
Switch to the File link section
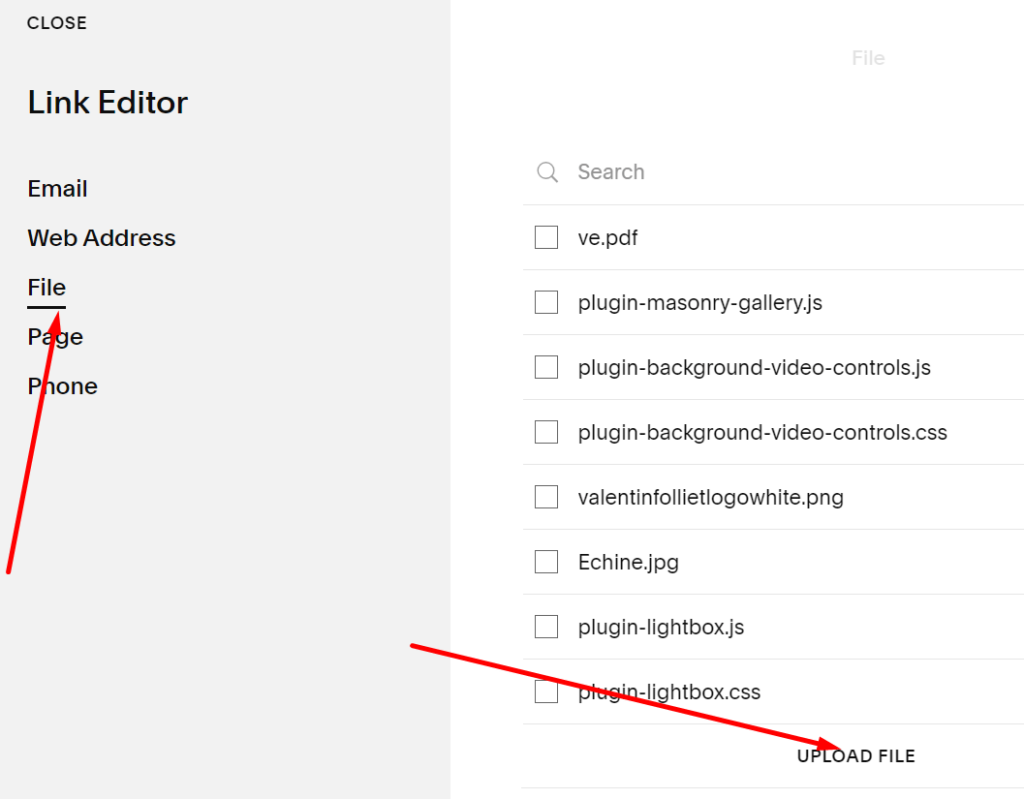pyautogui.click(x=46, y=287)
